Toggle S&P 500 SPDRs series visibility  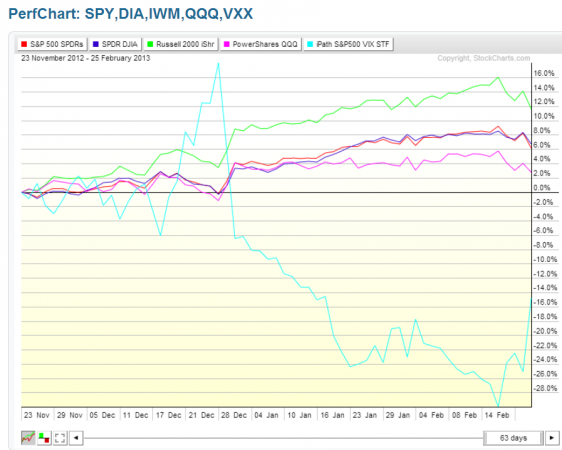pos(52,44)
